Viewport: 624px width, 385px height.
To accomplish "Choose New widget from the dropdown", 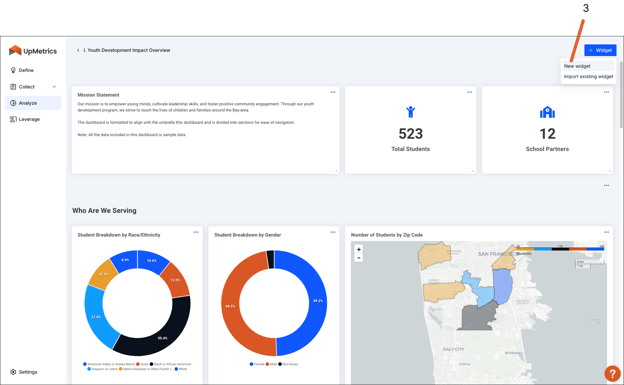I will pyautogui.click(x=588, y=66).
